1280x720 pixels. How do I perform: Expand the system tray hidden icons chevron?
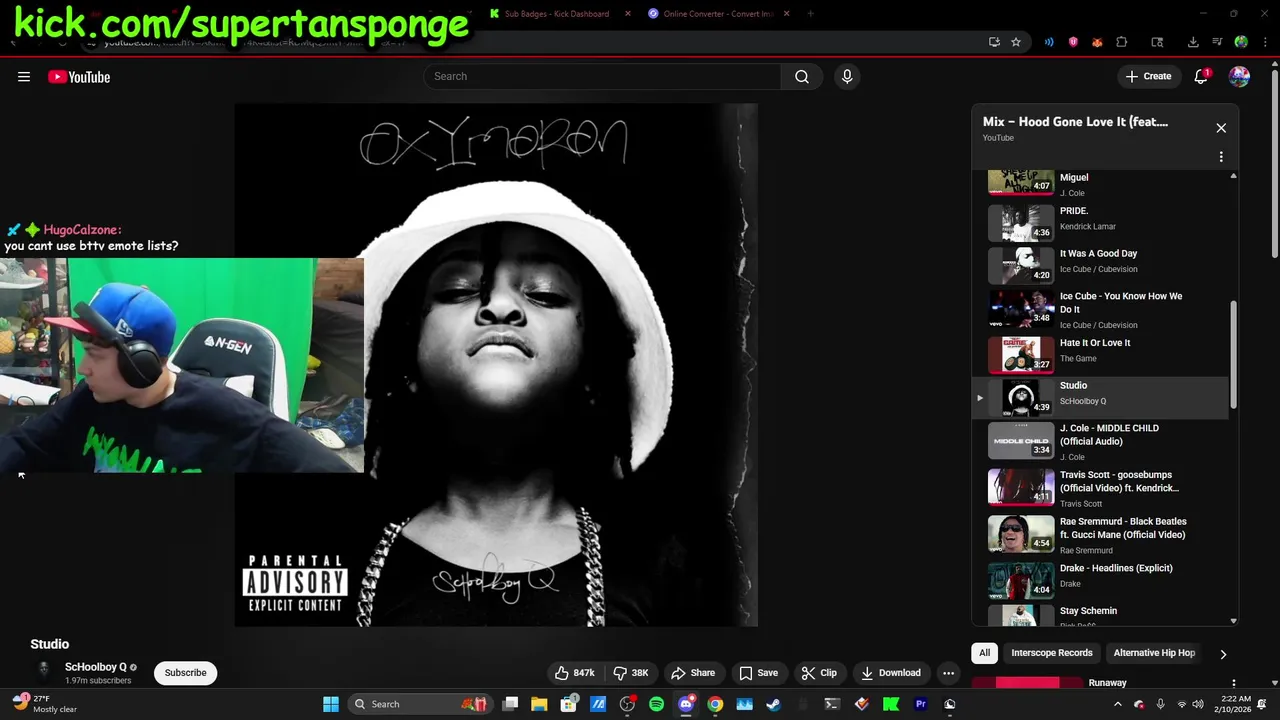pos(1118,704)
